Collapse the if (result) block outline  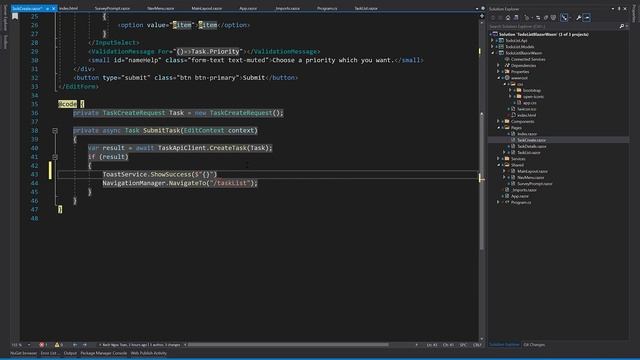[55, 157]
